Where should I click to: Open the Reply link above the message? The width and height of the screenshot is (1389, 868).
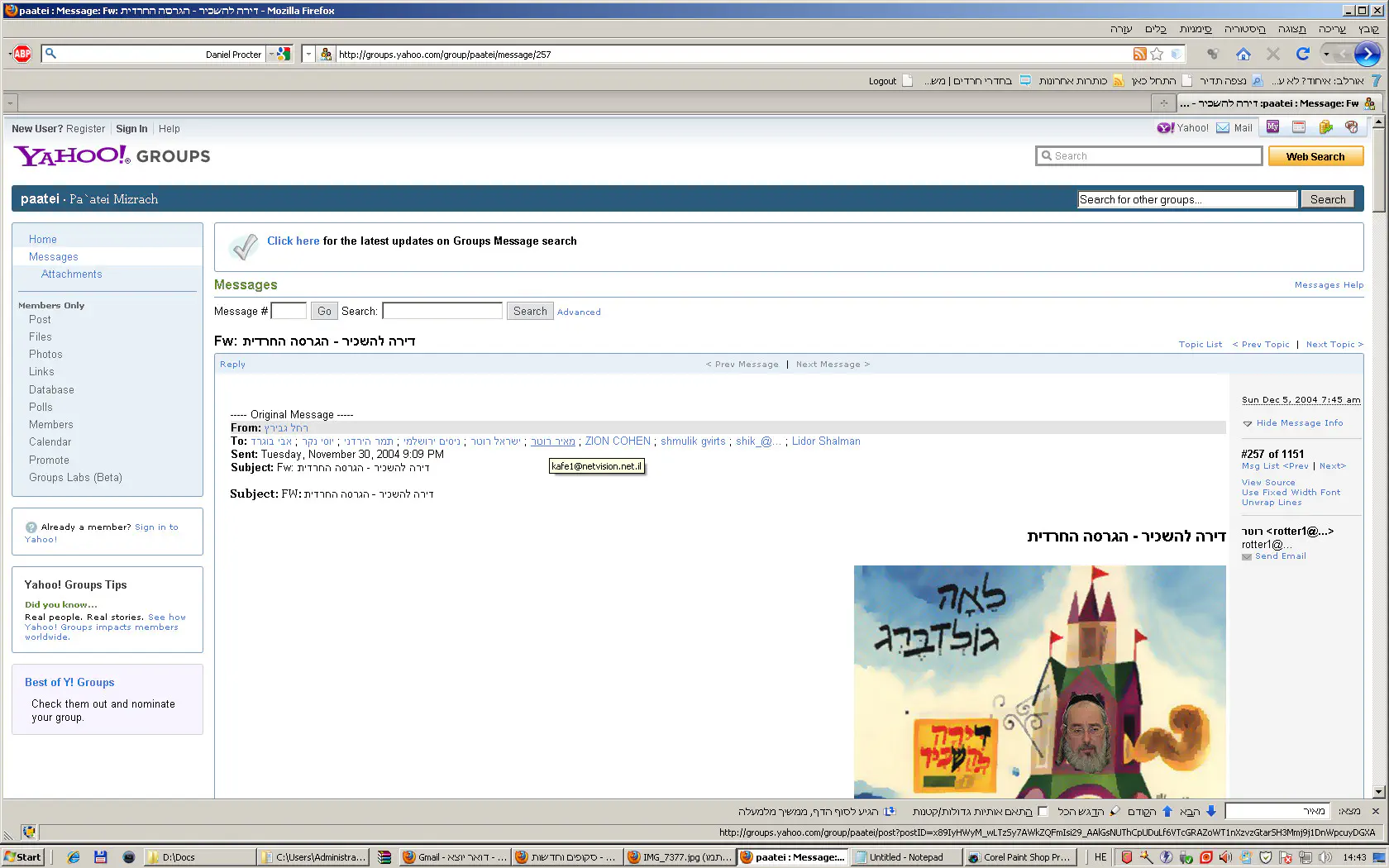click(x=232, y=364)
